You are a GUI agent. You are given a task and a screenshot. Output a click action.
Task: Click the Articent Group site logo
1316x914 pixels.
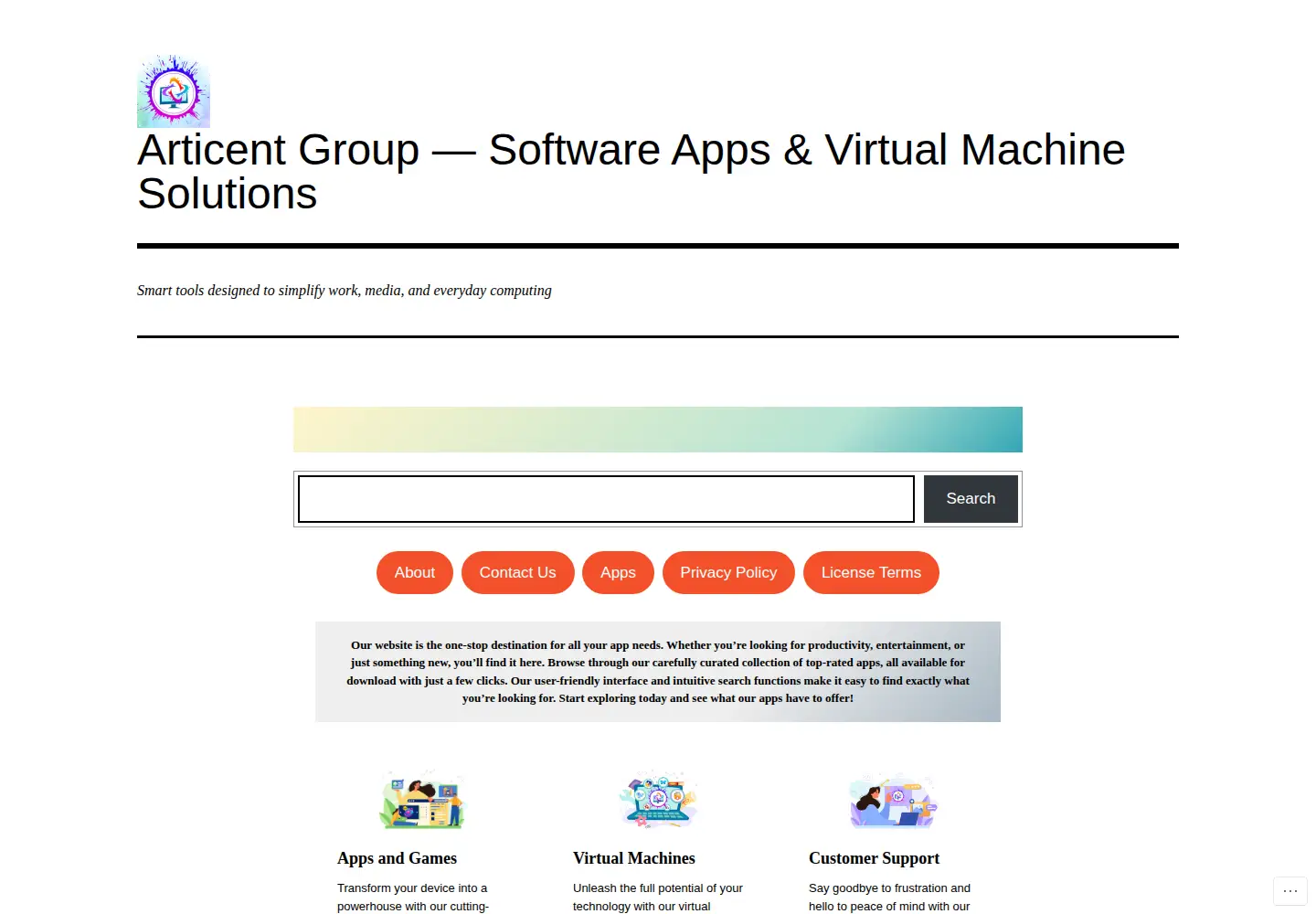tap(174, 91)
